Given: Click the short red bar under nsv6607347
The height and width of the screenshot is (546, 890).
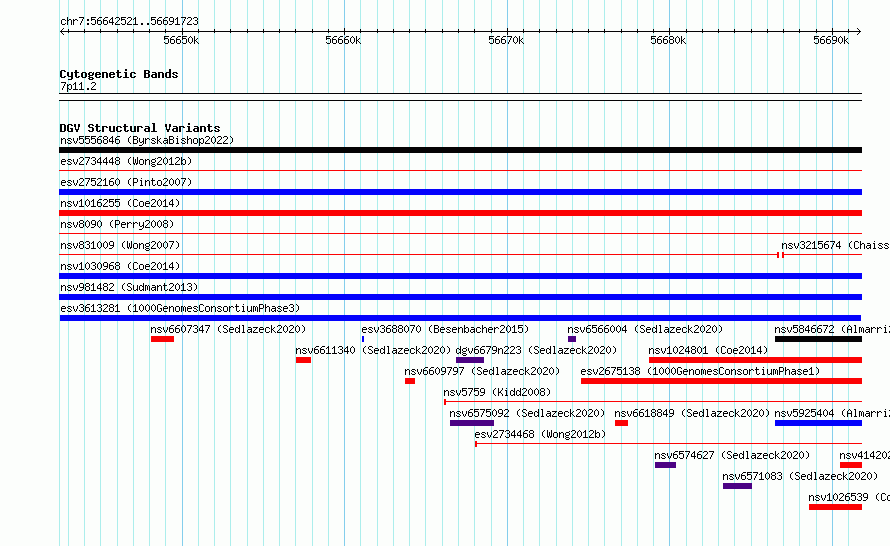Looking at the screenshot, I should pyautogui.click(x=162, y=339).
